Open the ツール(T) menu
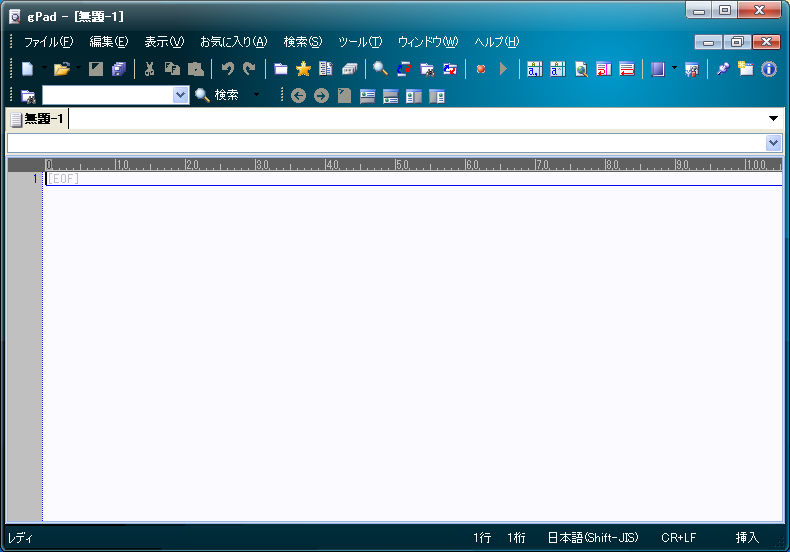 (x=360, y=42)
